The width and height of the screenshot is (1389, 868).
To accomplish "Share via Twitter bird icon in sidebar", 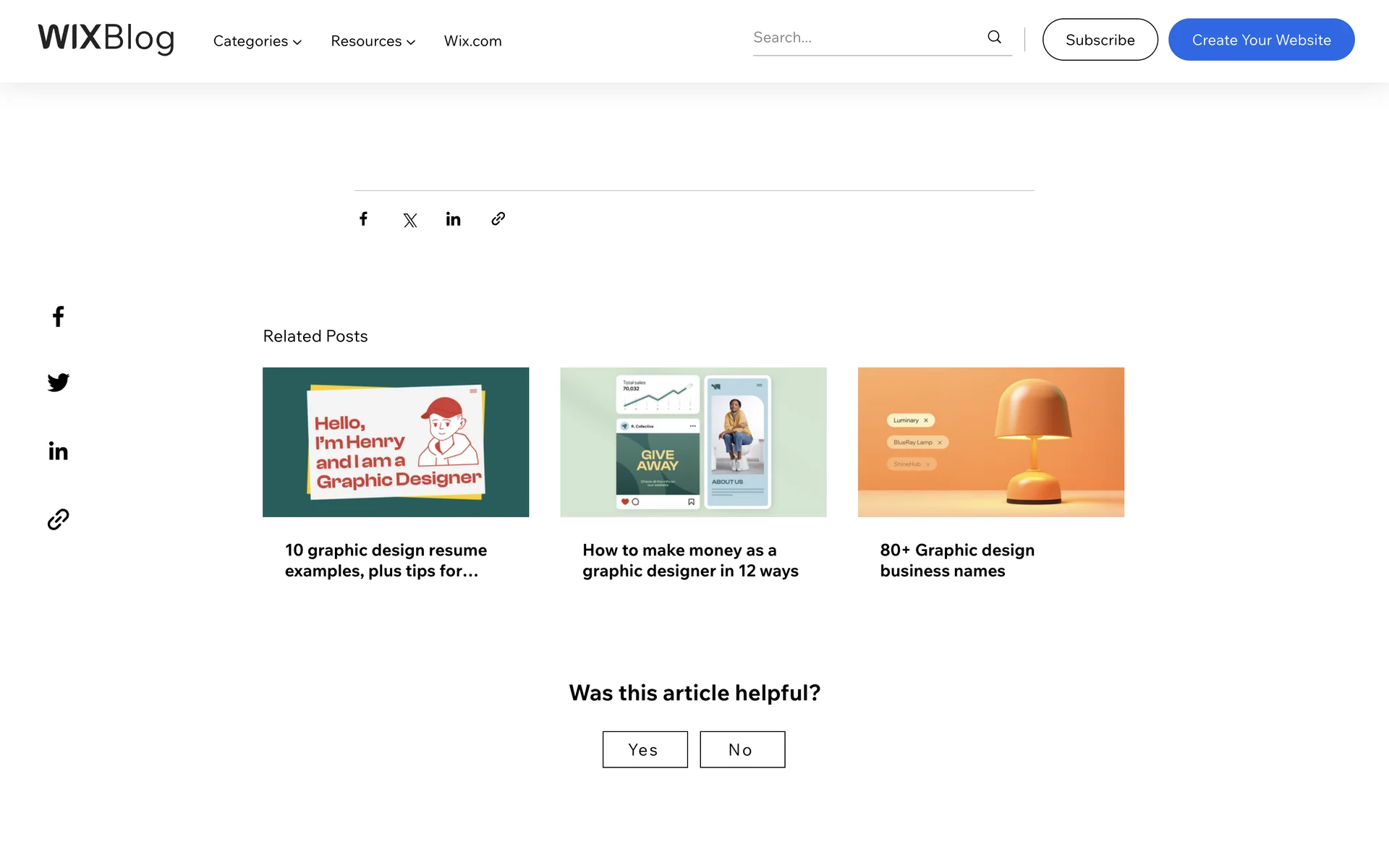I will click(59, 382).
